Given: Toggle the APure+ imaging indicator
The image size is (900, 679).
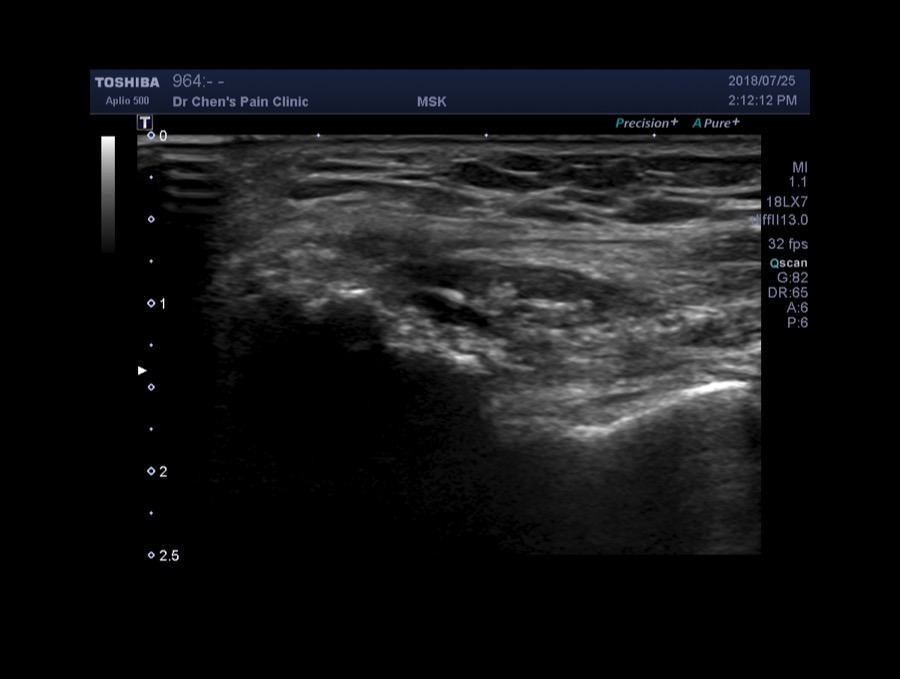Looking at the screenshot, I should (x=716, y=123).
